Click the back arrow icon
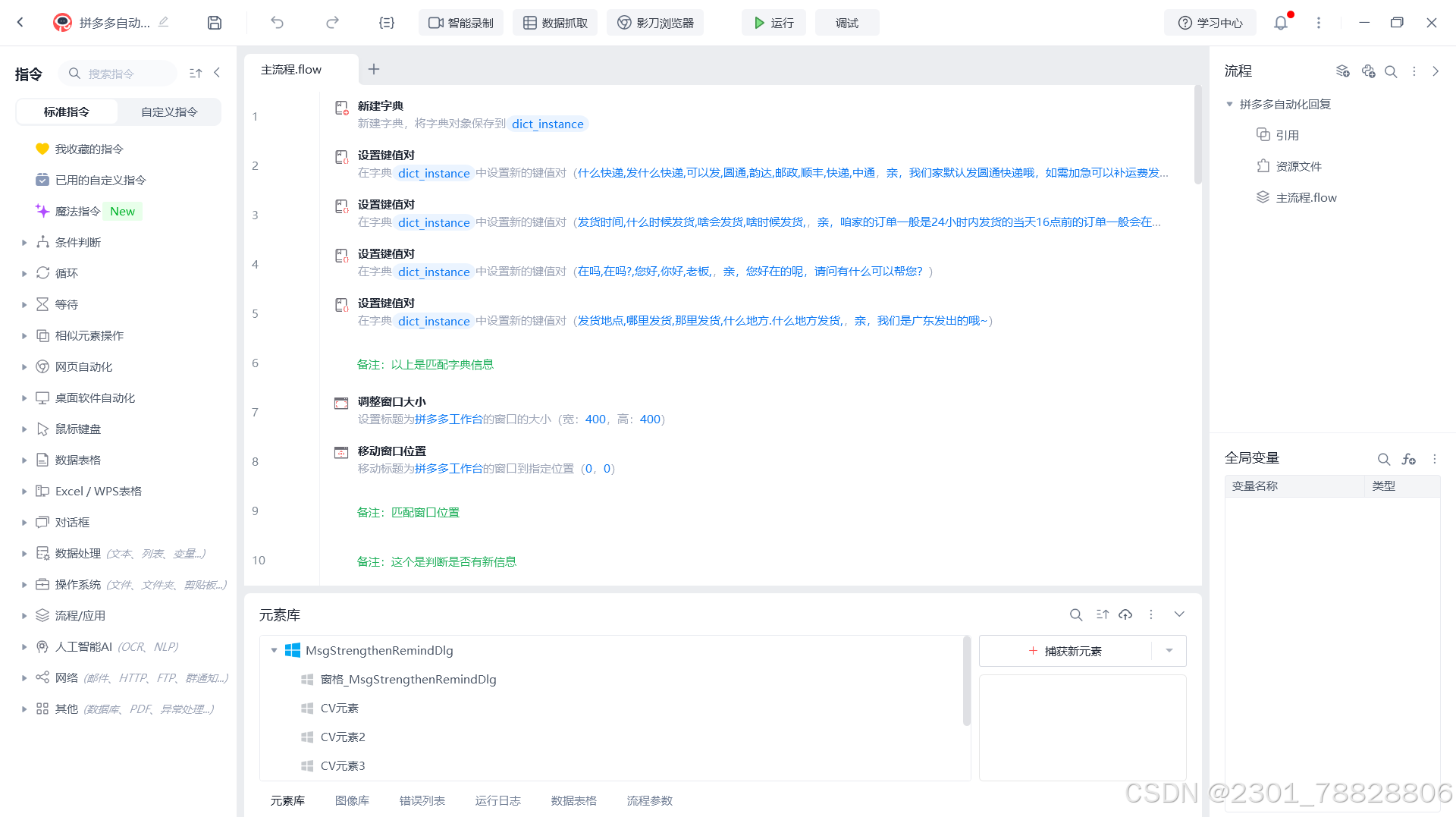1456x817 pixels. tap(20, 23)
